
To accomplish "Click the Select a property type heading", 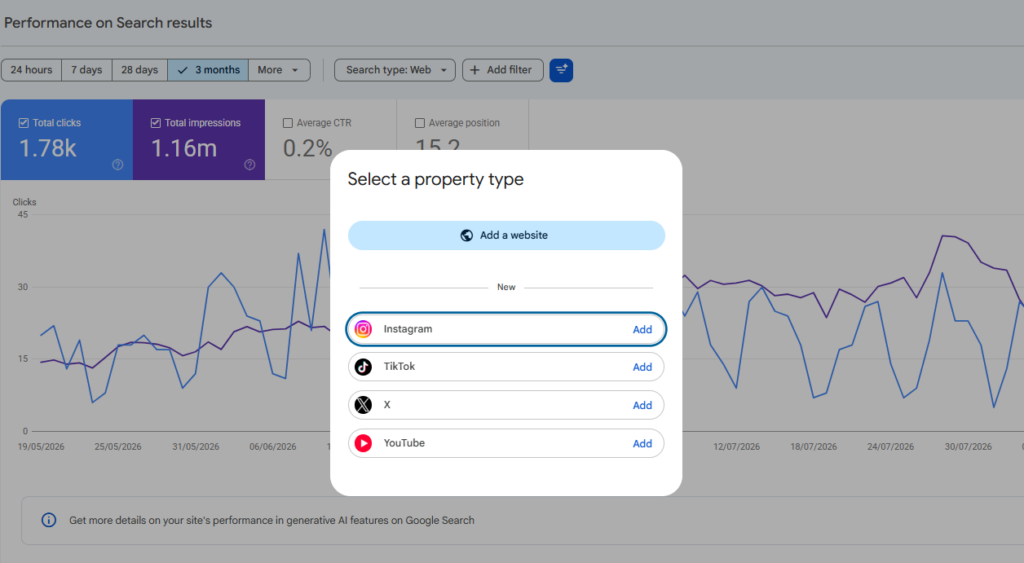I will click(436, 179).
